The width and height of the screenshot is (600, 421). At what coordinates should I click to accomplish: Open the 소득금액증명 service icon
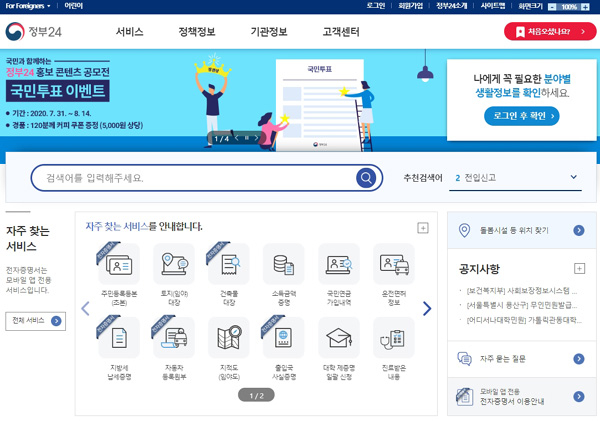click(x=284, y=264)
